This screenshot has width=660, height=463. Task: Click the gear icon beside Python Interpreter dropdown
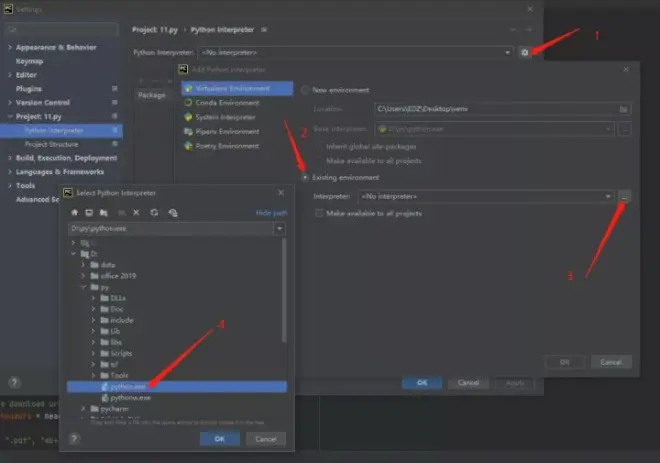tap(524, 53)
